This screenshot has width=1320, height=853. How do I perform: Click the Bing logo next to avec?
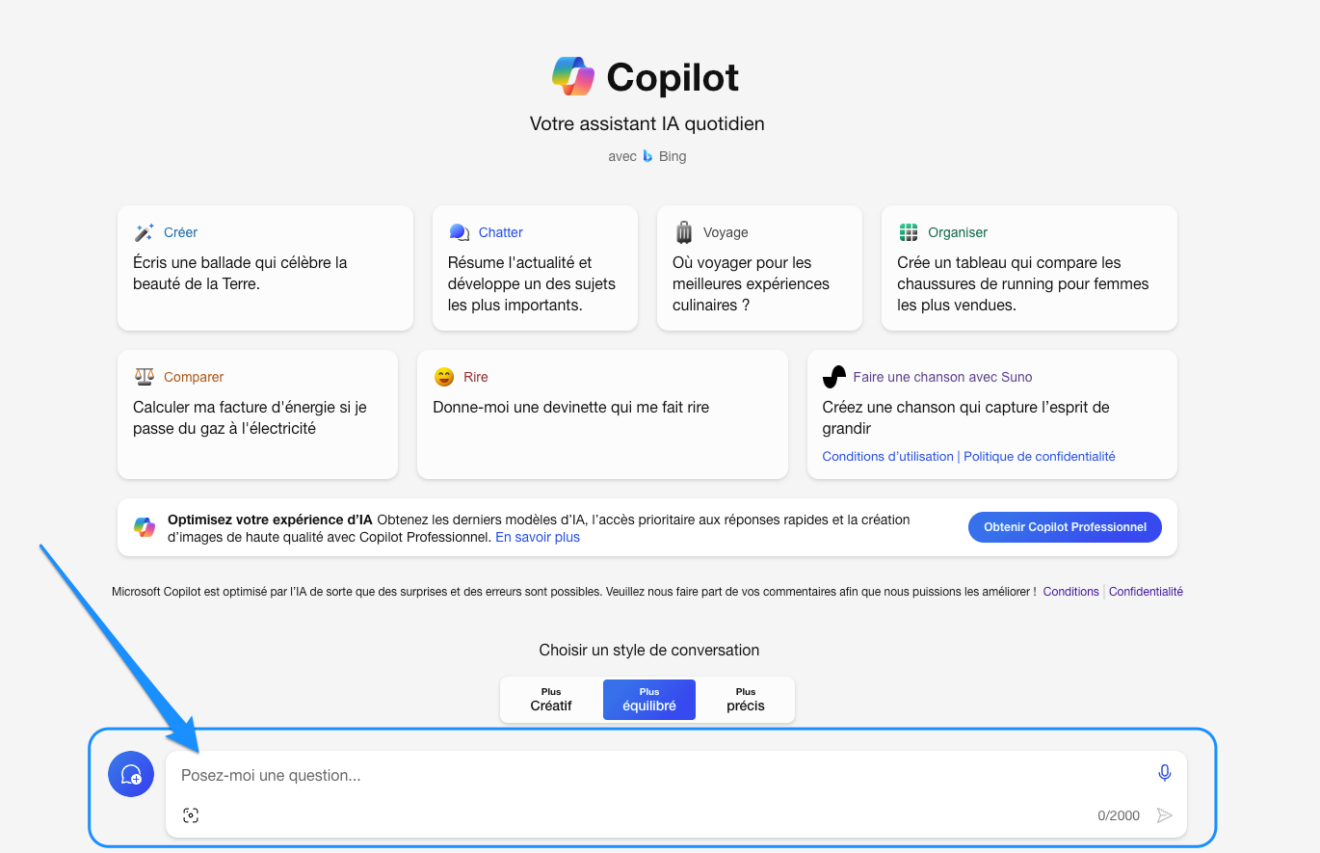[x=646, y=156]
